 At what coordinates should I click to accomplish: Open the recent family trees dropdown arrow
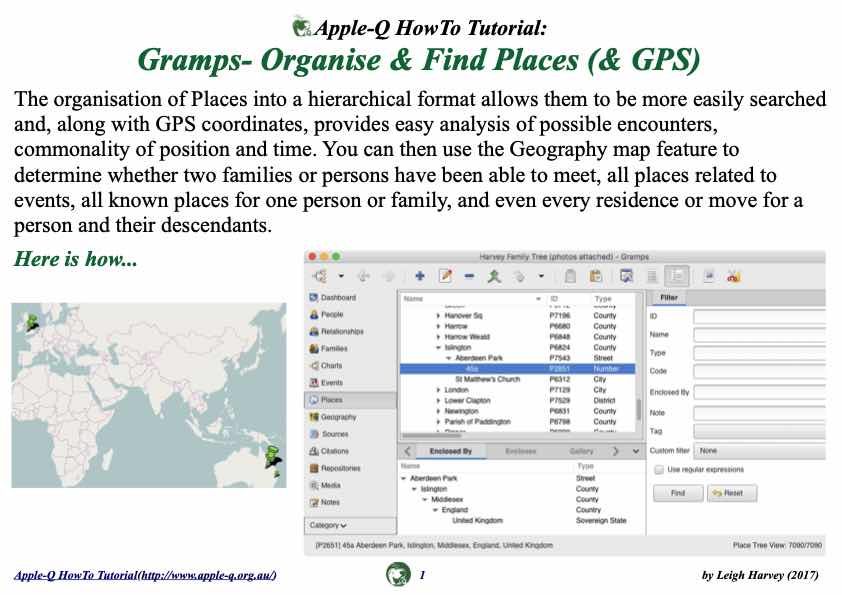341,276
